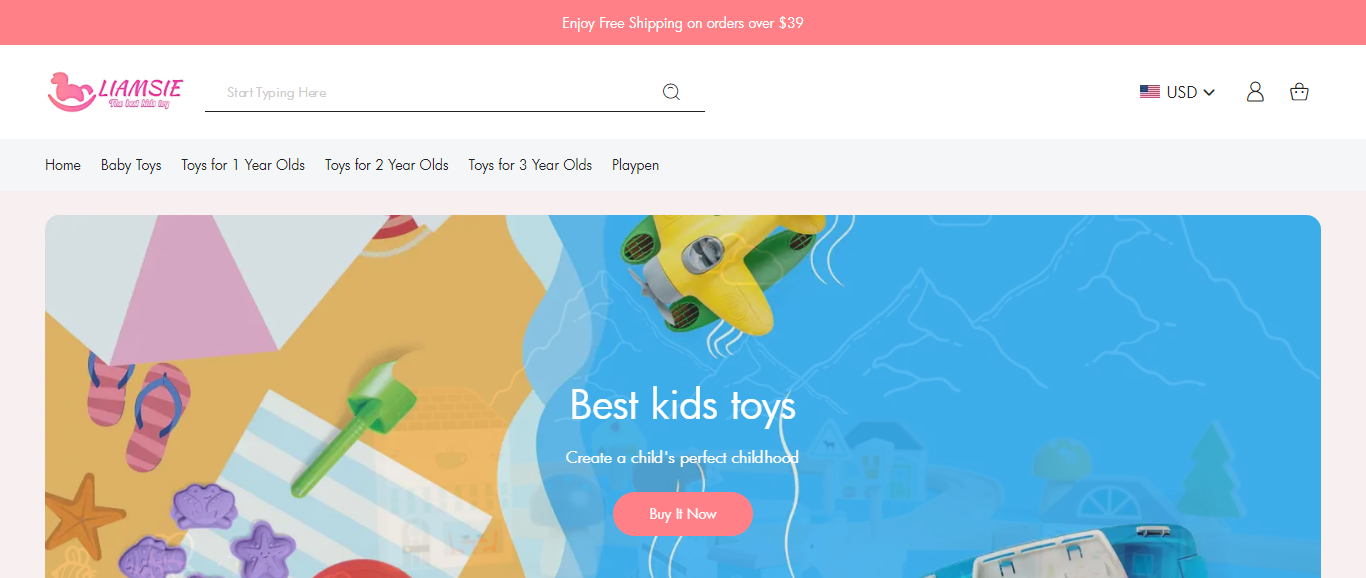The image size is (1366, 578).
Task: Click the Buy It Now button
Action: pyautogui.click(x=683, y=514)
